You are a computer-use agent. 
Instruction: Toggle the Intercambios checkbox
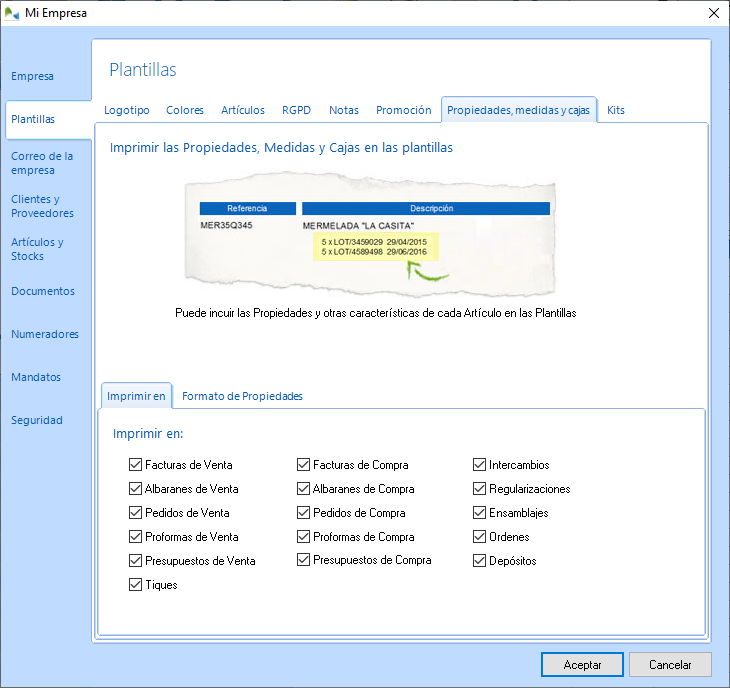(x=479, y=465)
